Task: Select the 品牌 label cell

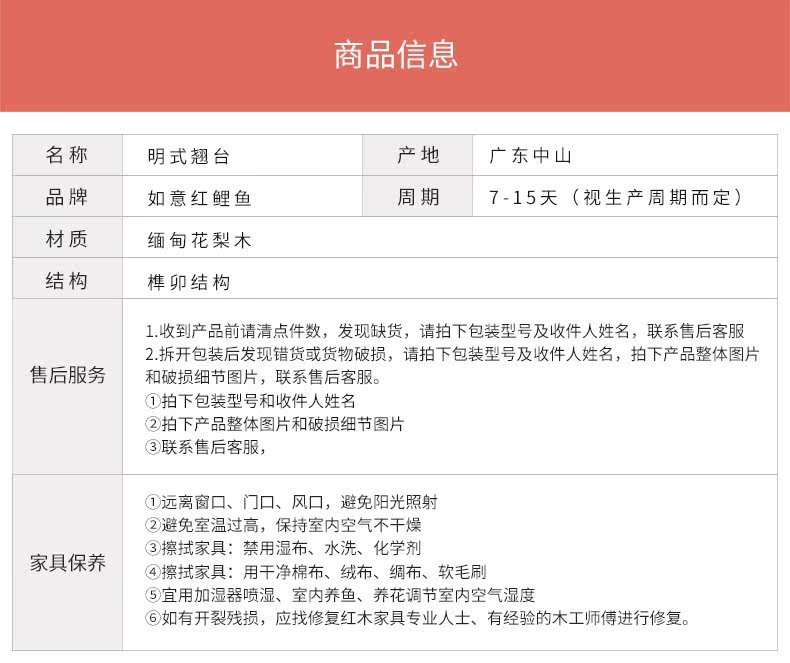Action: [x=67, y=196]
